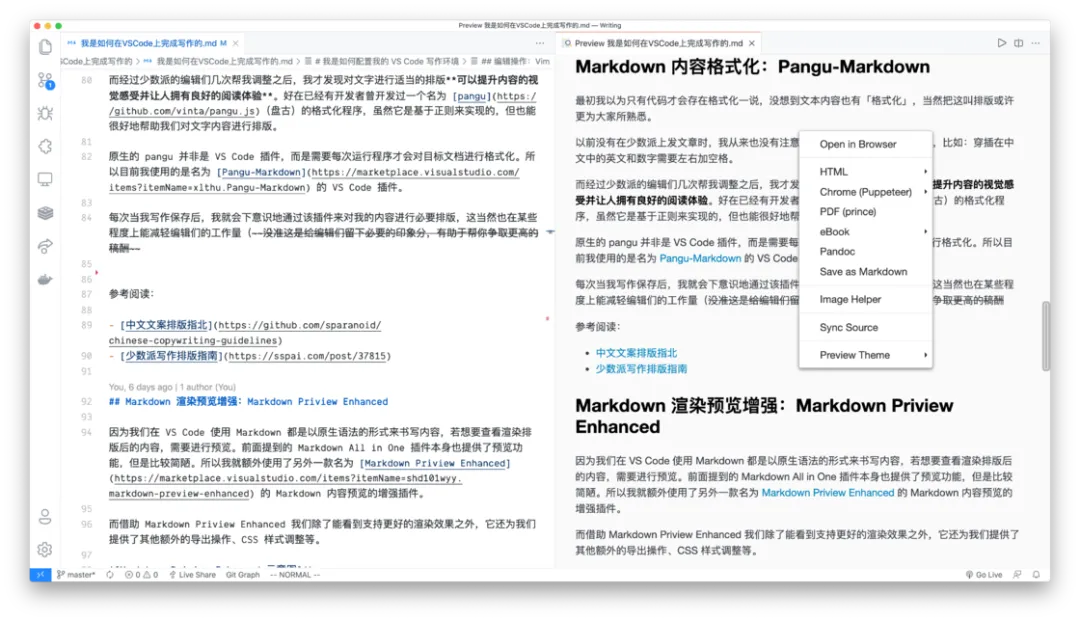Click the feedback icon in status bar
The image size is (1080, 621).
click(1017, 574)
